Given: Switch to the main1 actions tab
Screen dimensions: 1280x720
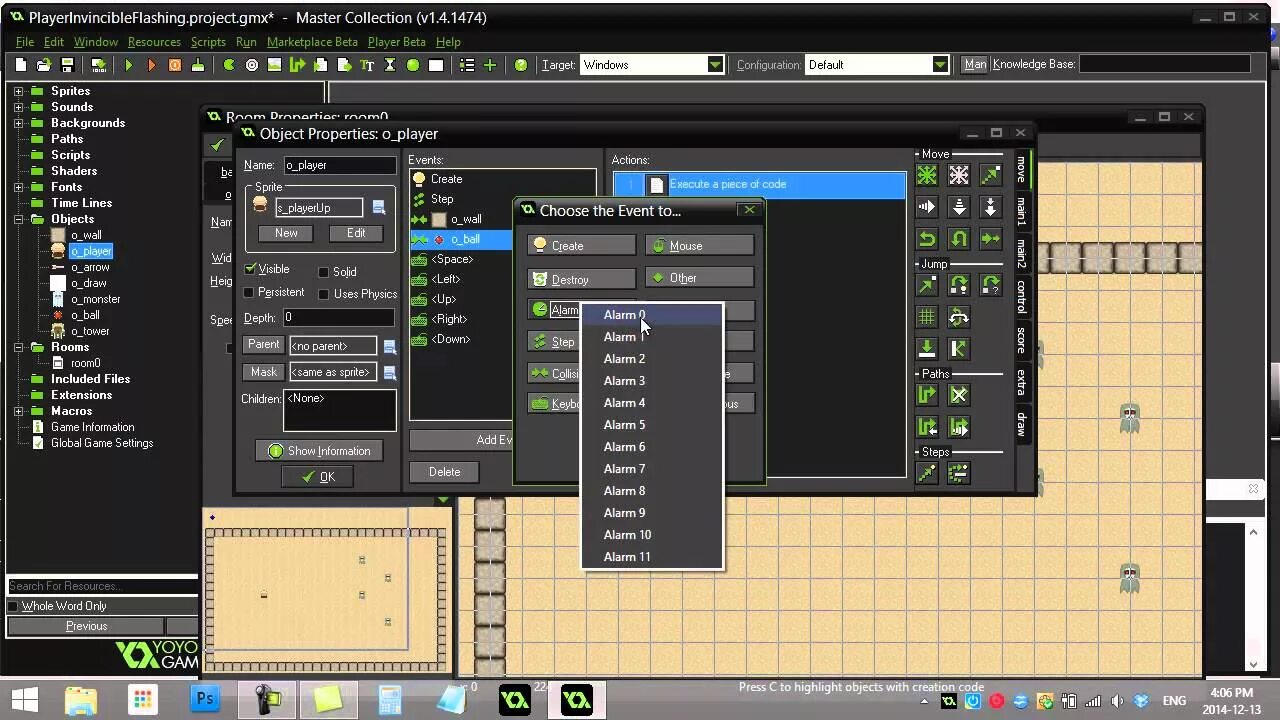Looking at the screenshot, I should tap(1022, 211).
